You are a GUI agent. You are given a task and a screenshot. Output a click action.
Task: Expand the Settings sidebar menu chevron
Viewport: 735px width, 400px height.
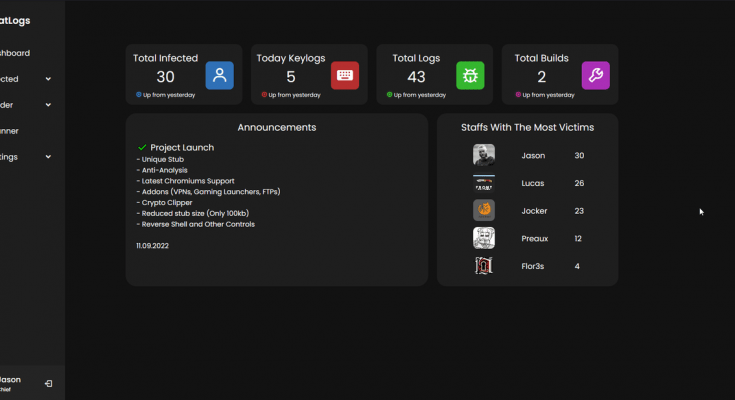[48, 157]
